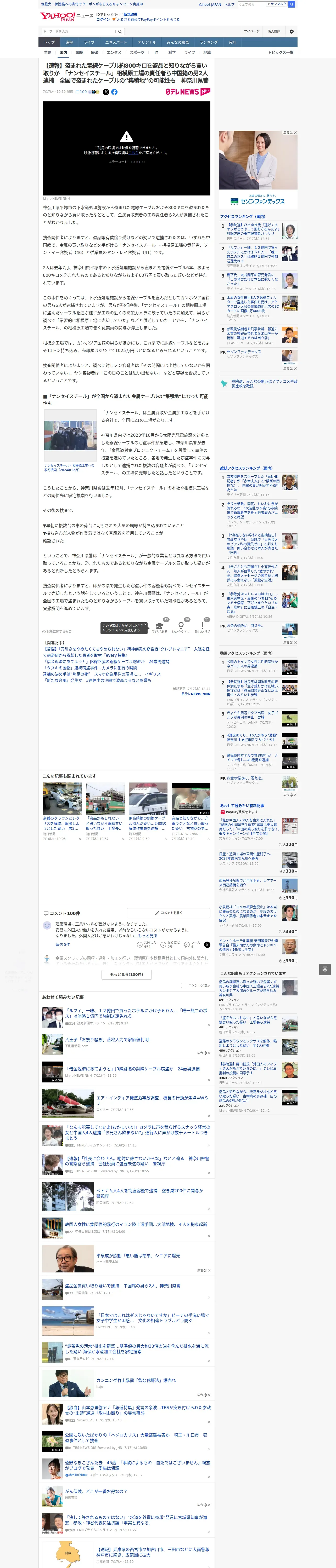Select the トップ tab
The image size is (336, 1568).
click(49, 43)
